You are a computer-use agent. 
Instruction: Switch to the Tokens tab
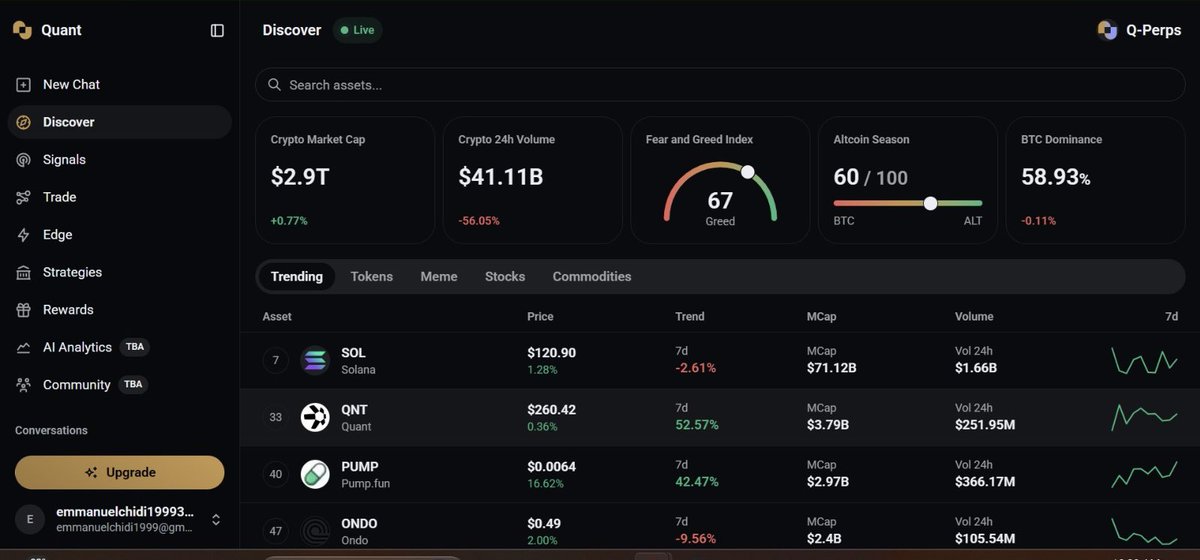point(372,276)
